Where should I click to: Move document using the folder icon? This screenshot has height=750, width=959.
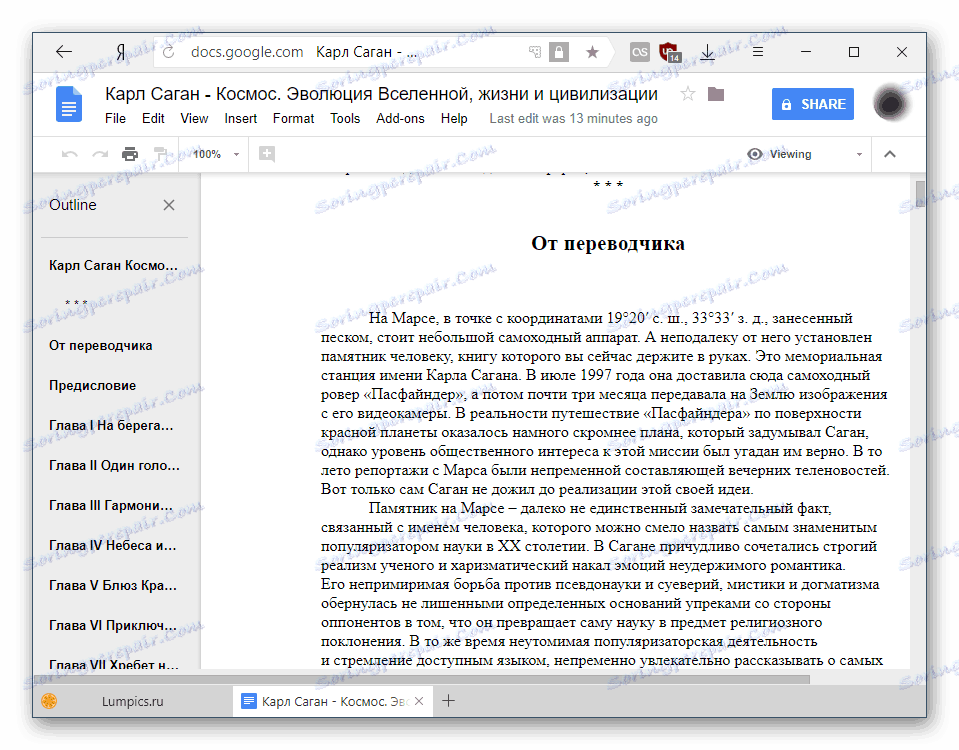(716, 94)
